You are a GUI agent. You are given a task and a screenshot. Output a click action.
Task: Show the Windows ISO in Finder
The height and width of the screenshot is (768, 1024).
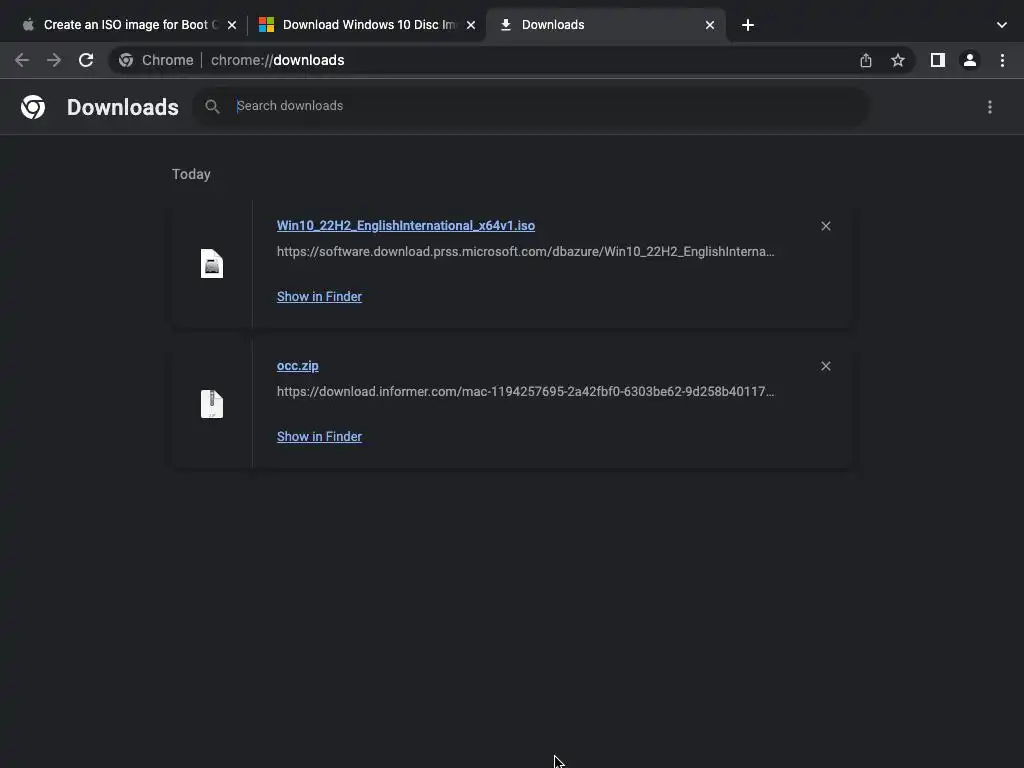tap(319, 297)
